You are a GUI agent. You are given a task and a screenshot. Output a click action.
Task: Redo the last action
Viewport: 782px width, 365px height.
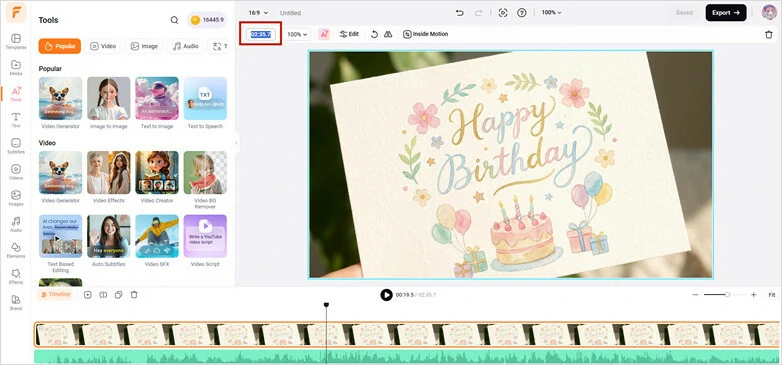479,13
